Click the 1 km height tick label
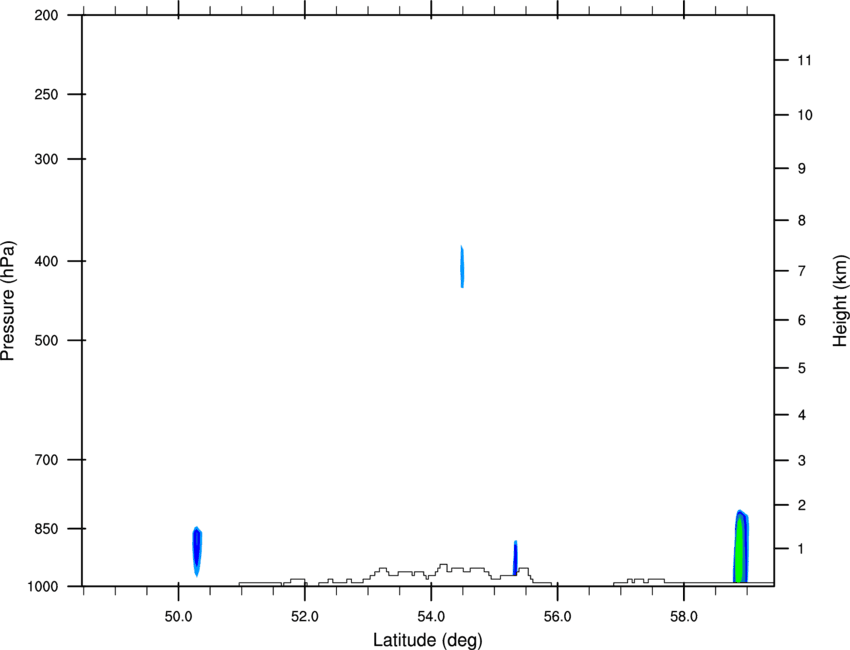The width and height of the screenshot is (850, 650). click(802, 549)
